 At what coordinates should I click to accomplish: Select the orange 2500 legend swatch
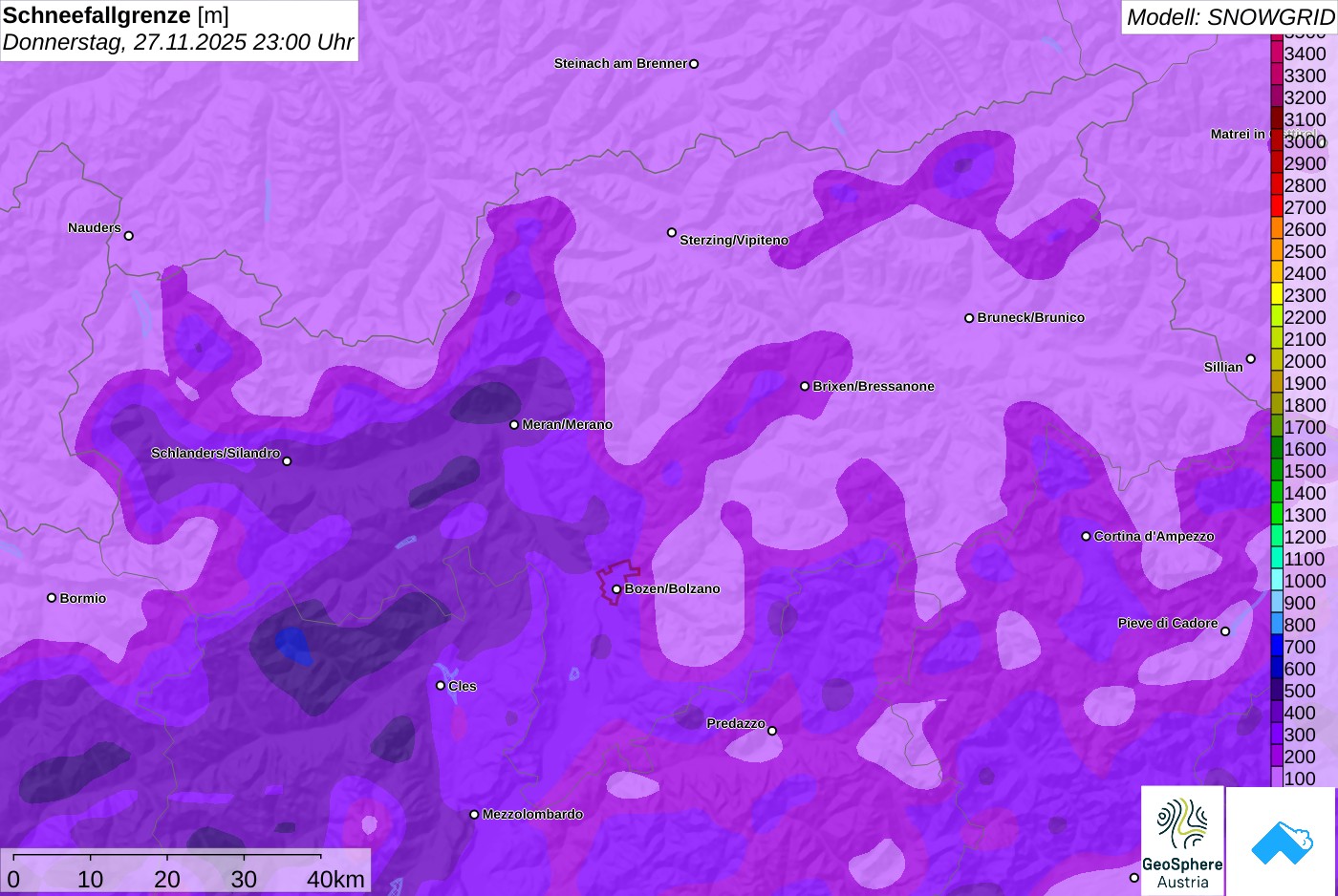point(1276,250)
